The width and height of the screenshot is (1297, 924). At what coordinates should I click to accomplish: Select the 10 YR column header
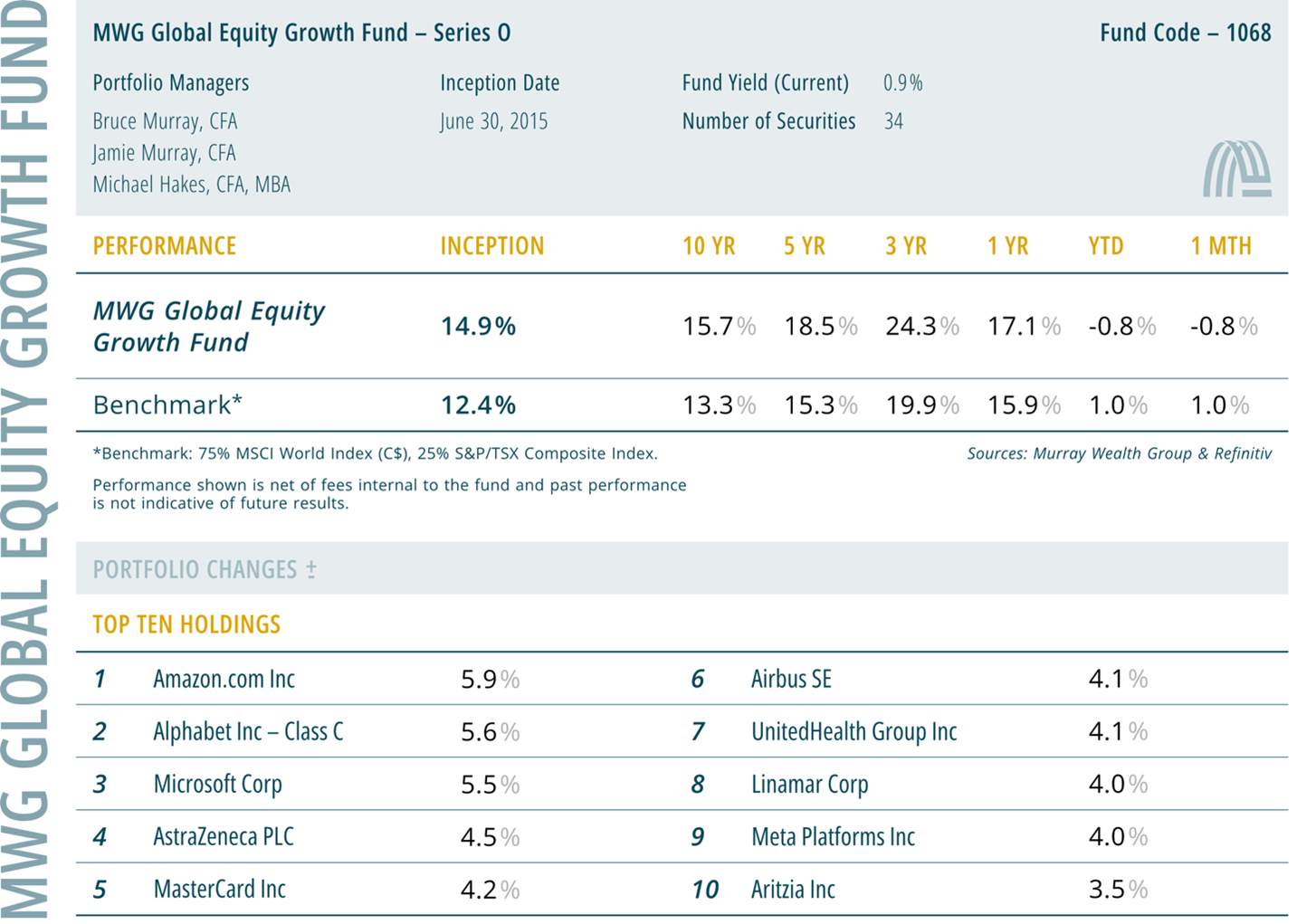pos(709,246)
